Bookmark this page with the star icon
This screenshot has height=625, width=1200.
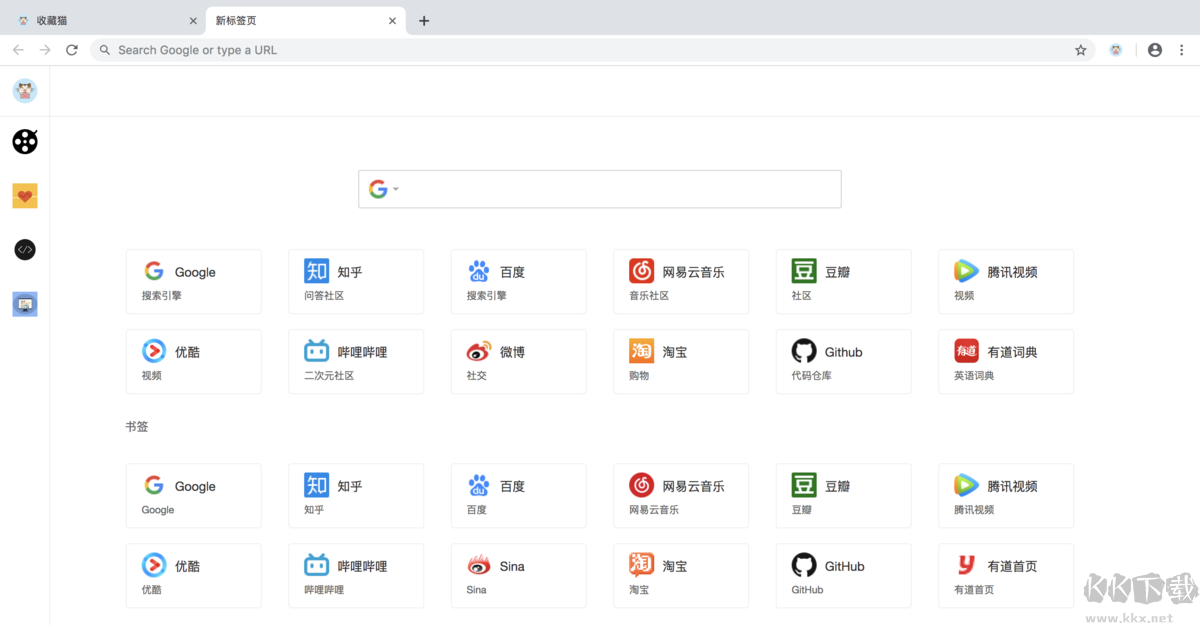[x=1081, y=50]
